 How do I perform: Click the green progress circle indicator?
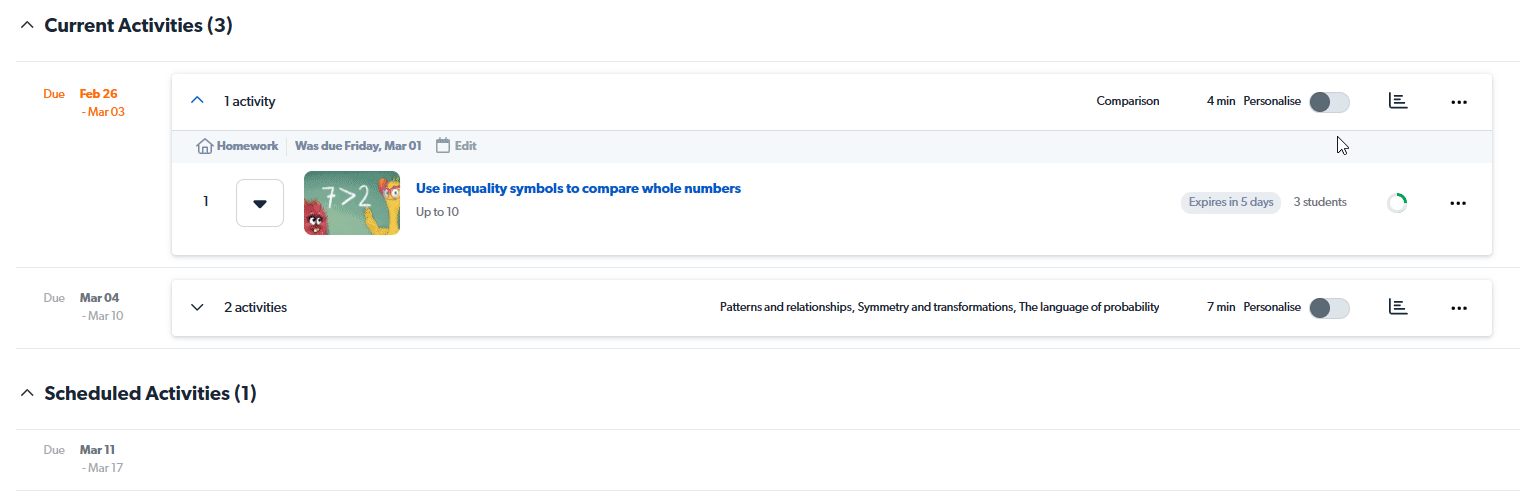point(1397,203)
